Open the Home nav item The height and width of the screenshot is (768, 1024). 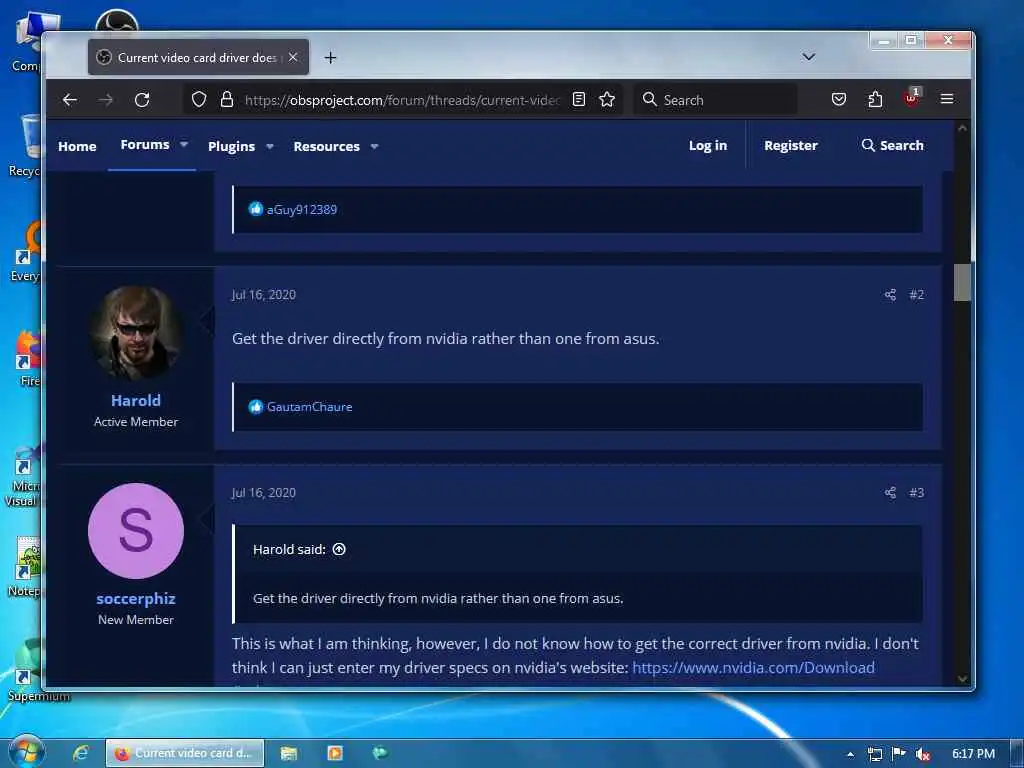click(x=77, y=146)
